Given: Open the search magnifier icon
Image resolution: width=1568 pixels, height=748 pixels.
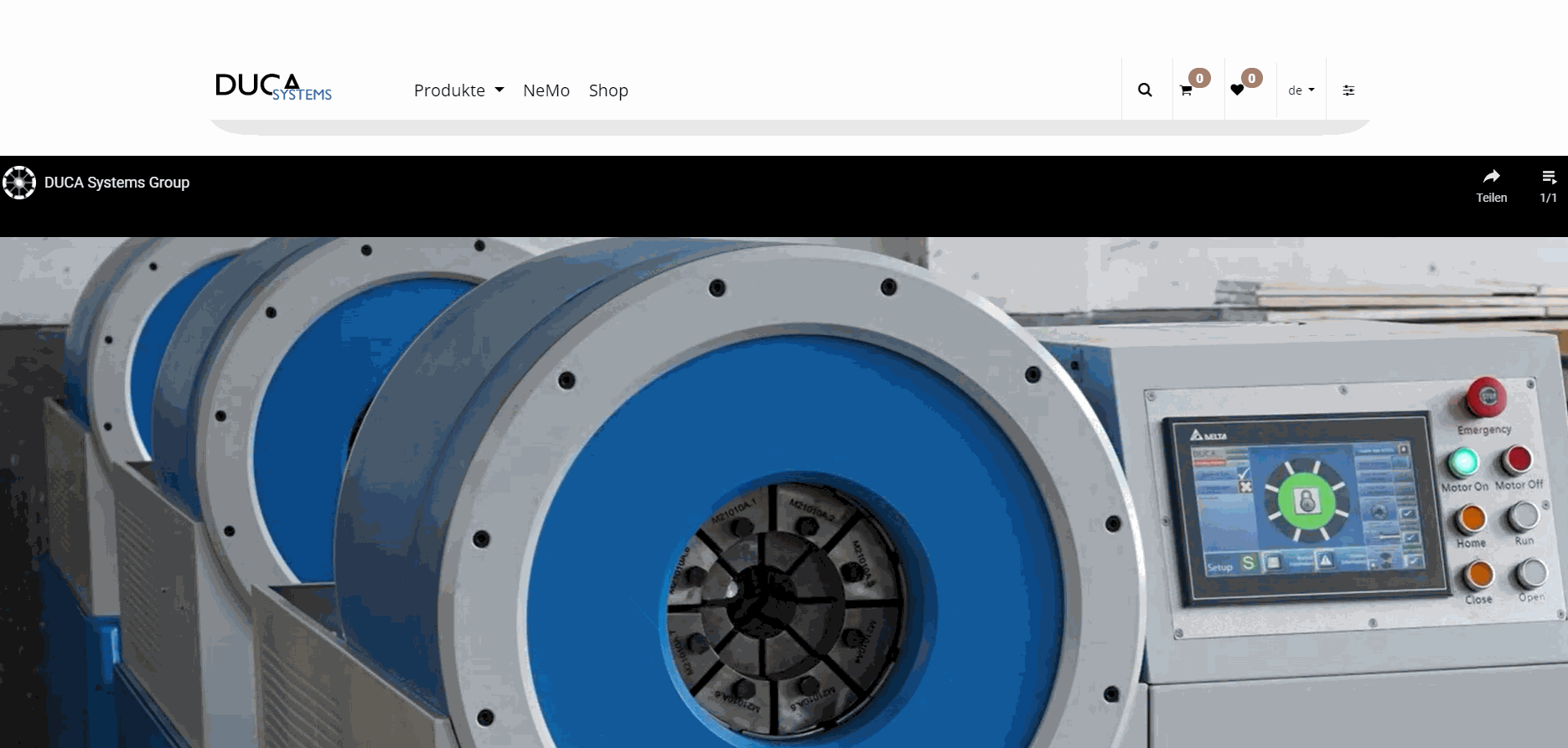Looking at the screenshot, I should 1145,90.
